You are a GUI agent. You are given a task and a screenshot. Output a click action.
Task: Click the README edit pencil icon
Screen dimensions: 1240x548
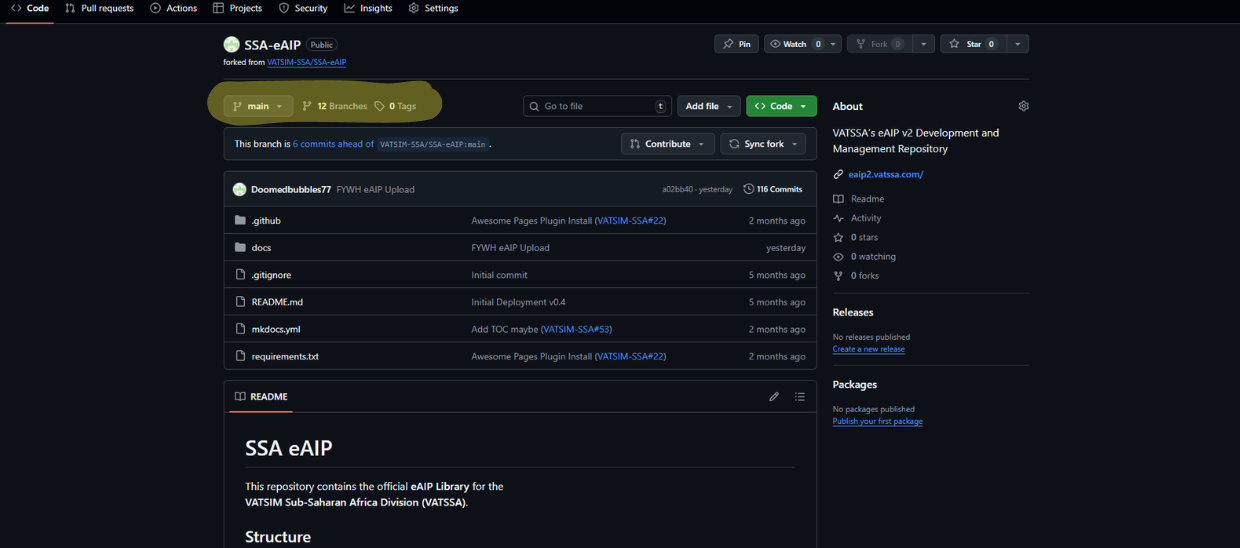click(774, 397)
